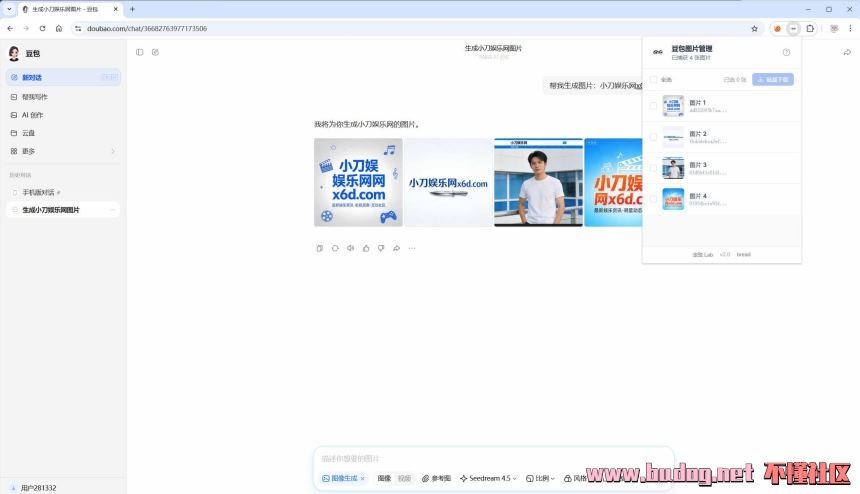This screenshot has height=494, width=860.
Task: Click the 图片 3 row title
Action: [x=698, y=165]
